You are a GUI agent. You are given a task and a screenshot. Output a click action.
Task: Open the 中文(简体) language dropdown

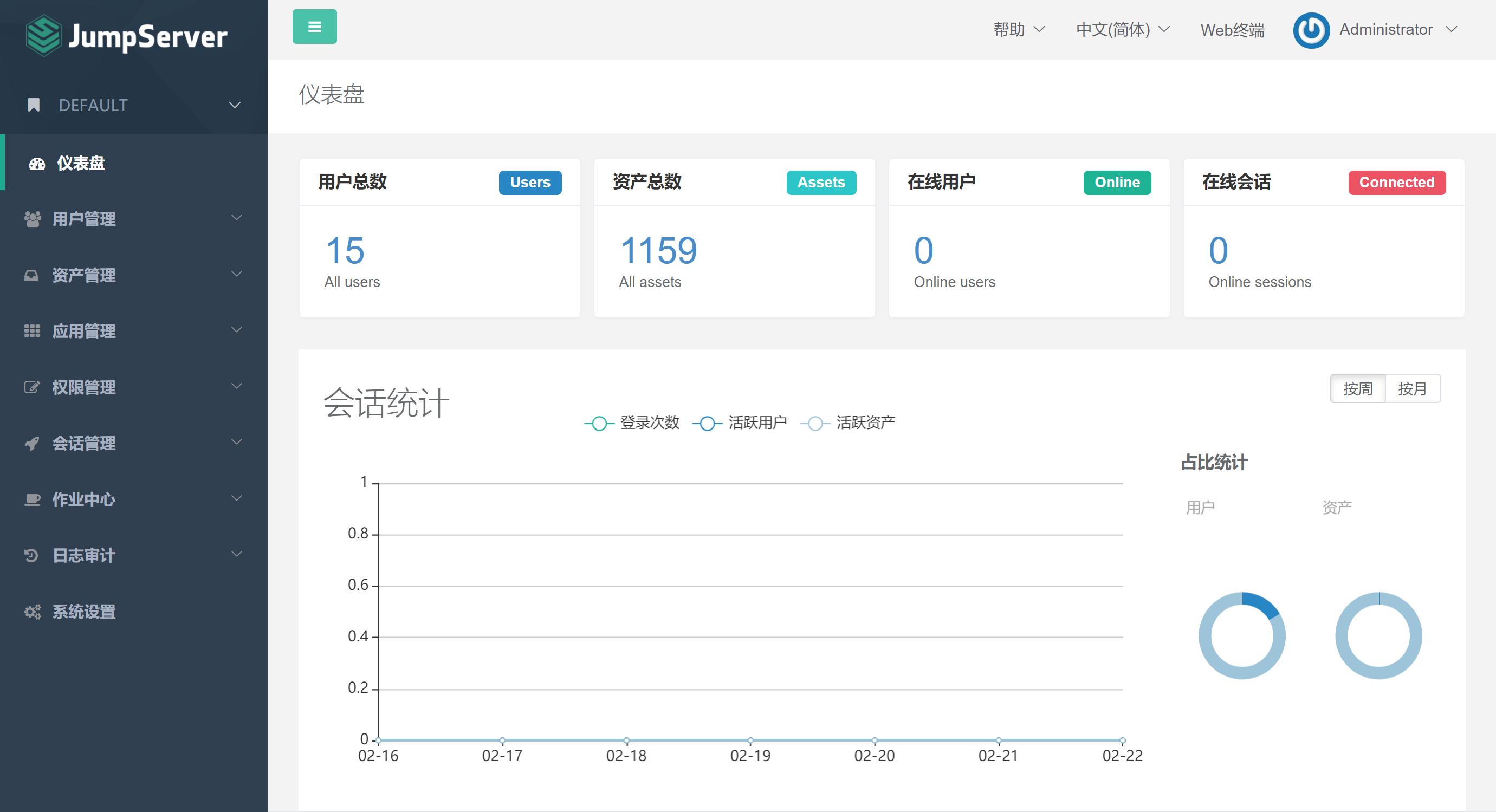tap(1123, 30)
